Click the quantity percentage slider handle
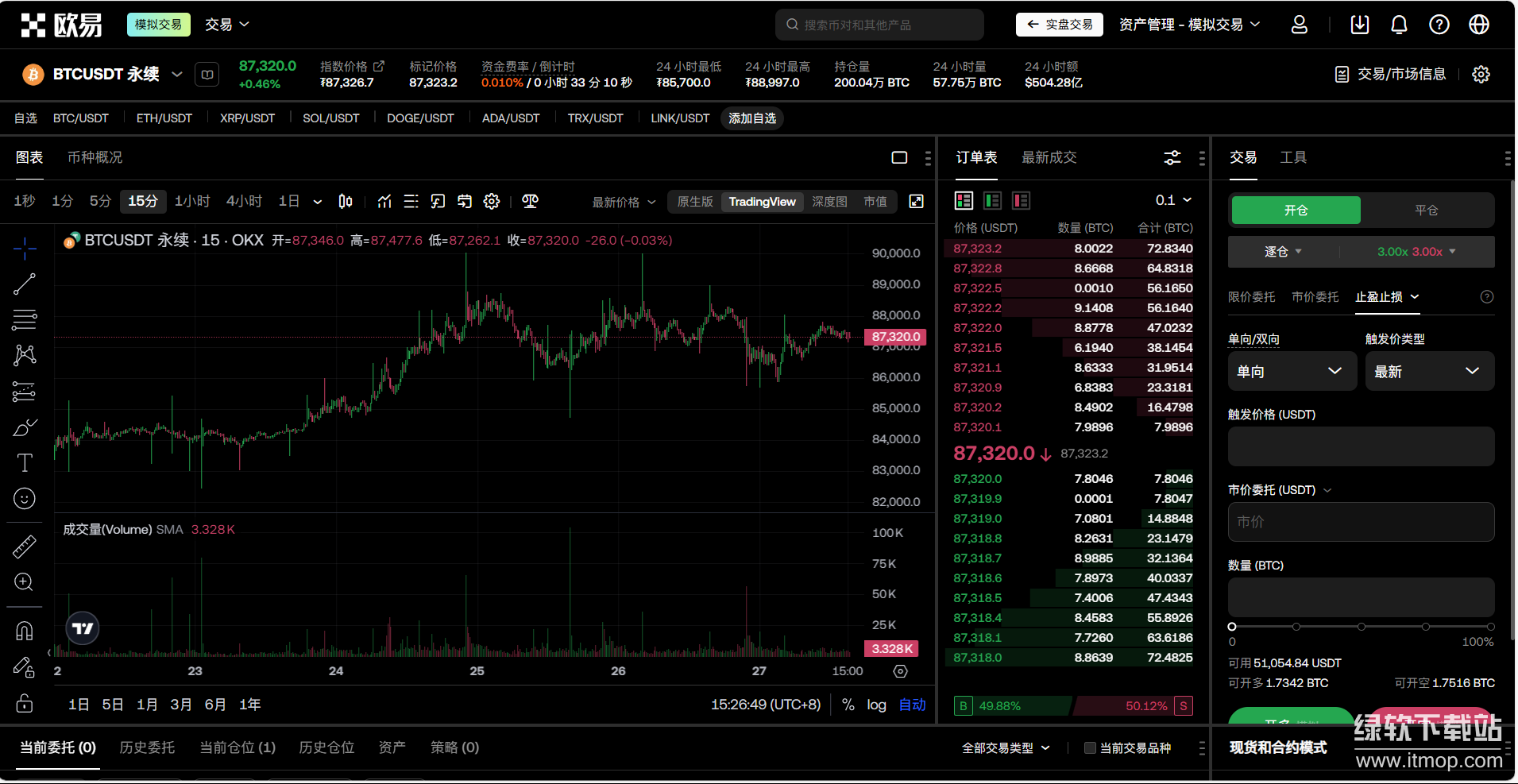 click(x=1232, y=627)
